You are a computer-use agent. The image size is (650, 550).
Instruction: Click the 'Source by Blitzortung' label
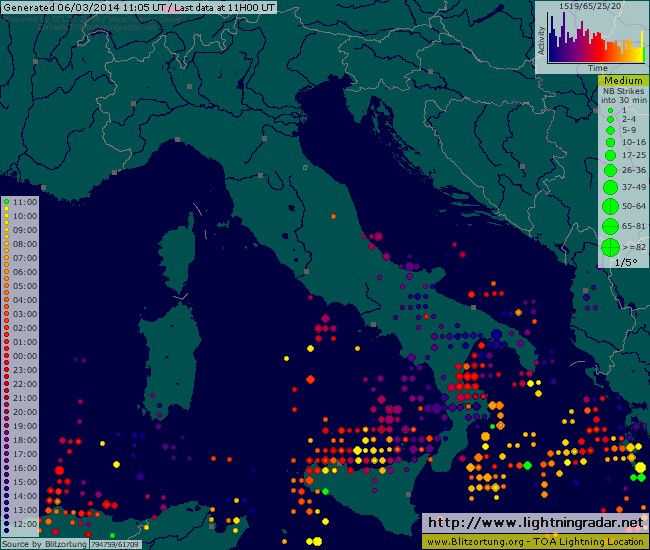click(44, 544)
